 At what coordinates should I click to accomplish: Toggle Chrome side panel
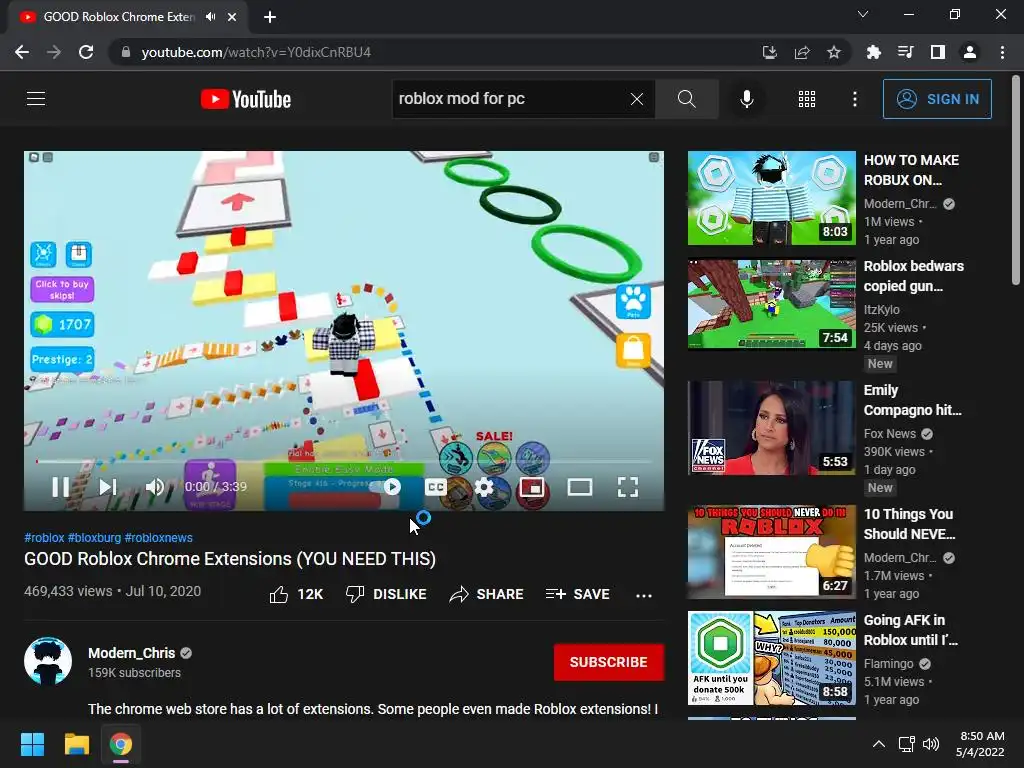[x=938, y=52]
